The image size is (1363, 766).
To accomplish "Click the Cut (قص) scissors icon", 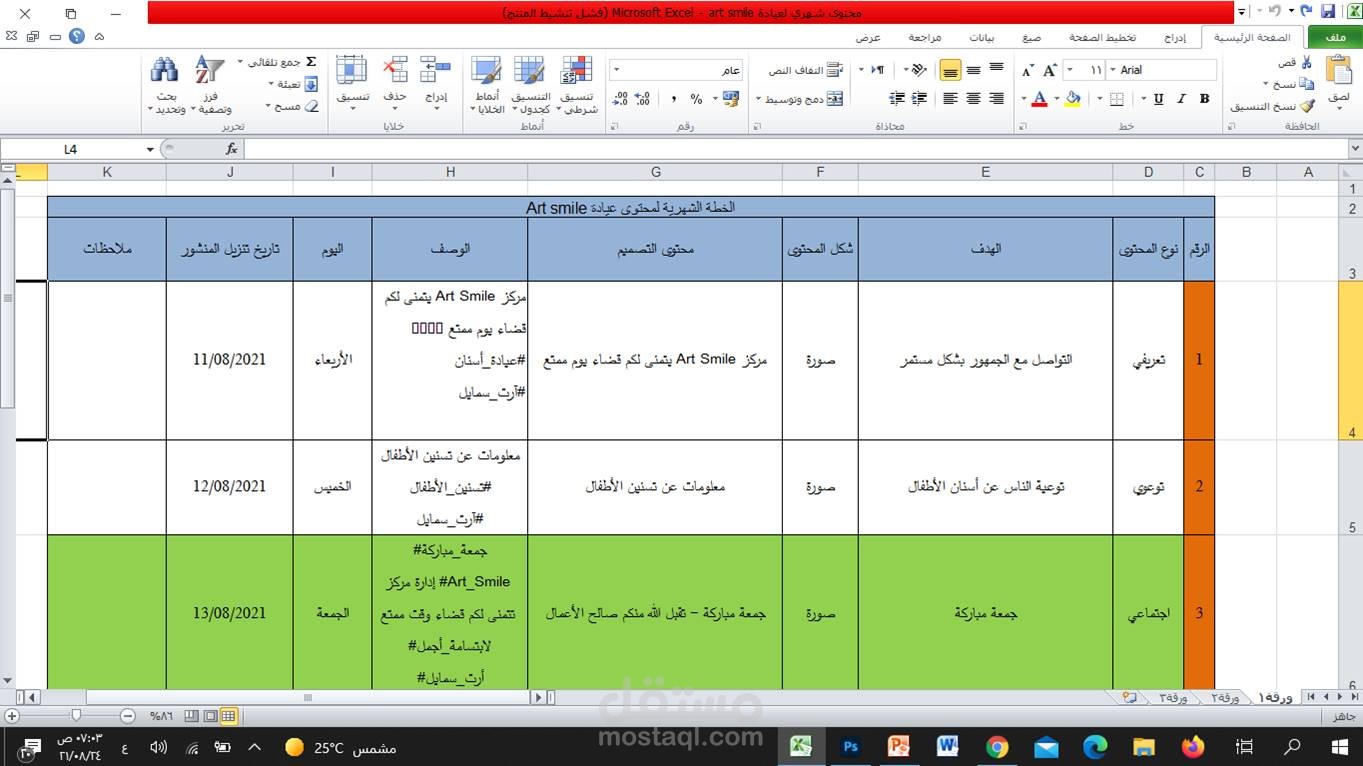I will [1306, 62].
